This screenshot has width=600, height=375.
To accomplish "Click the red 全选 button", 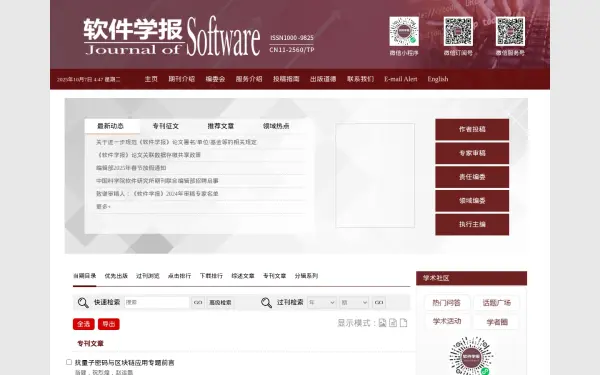I will point(83,324).
